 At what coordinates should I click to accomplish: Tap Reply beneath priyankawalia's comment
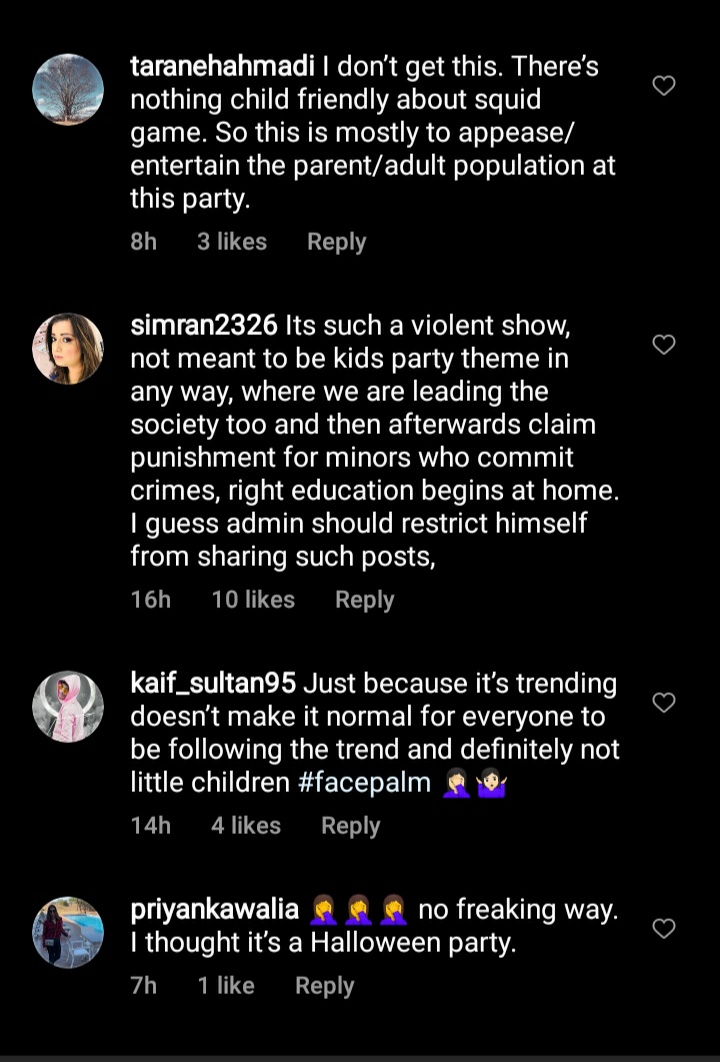(324, 985)
